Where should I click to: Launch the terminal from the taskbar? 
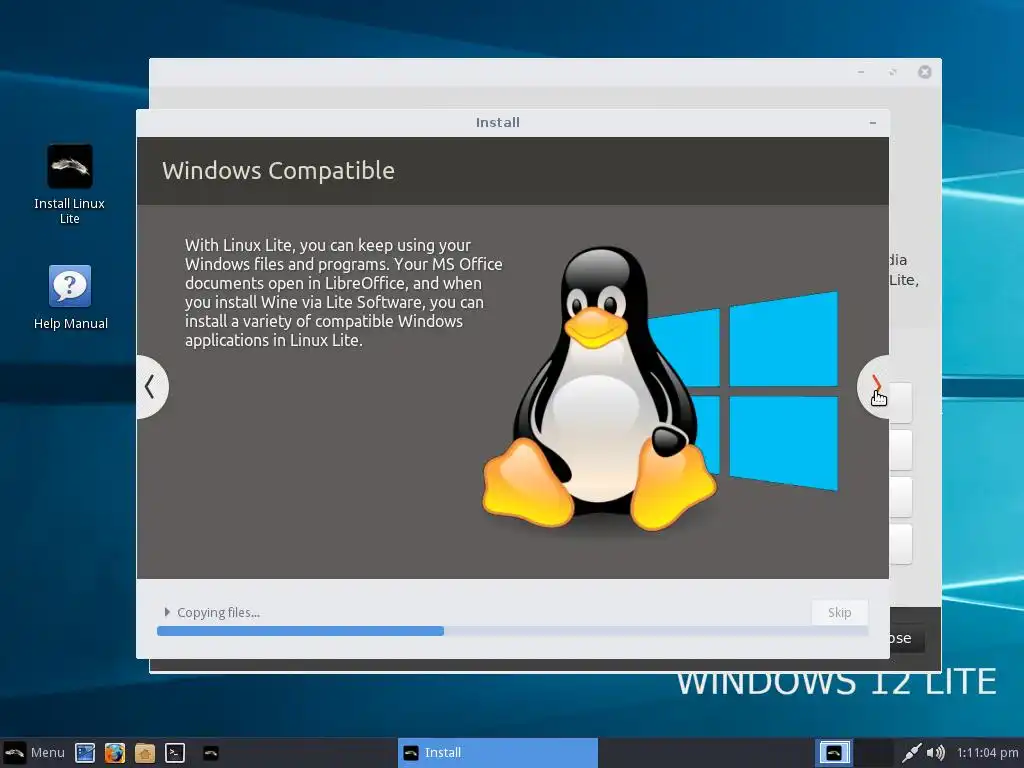[174, 753]
